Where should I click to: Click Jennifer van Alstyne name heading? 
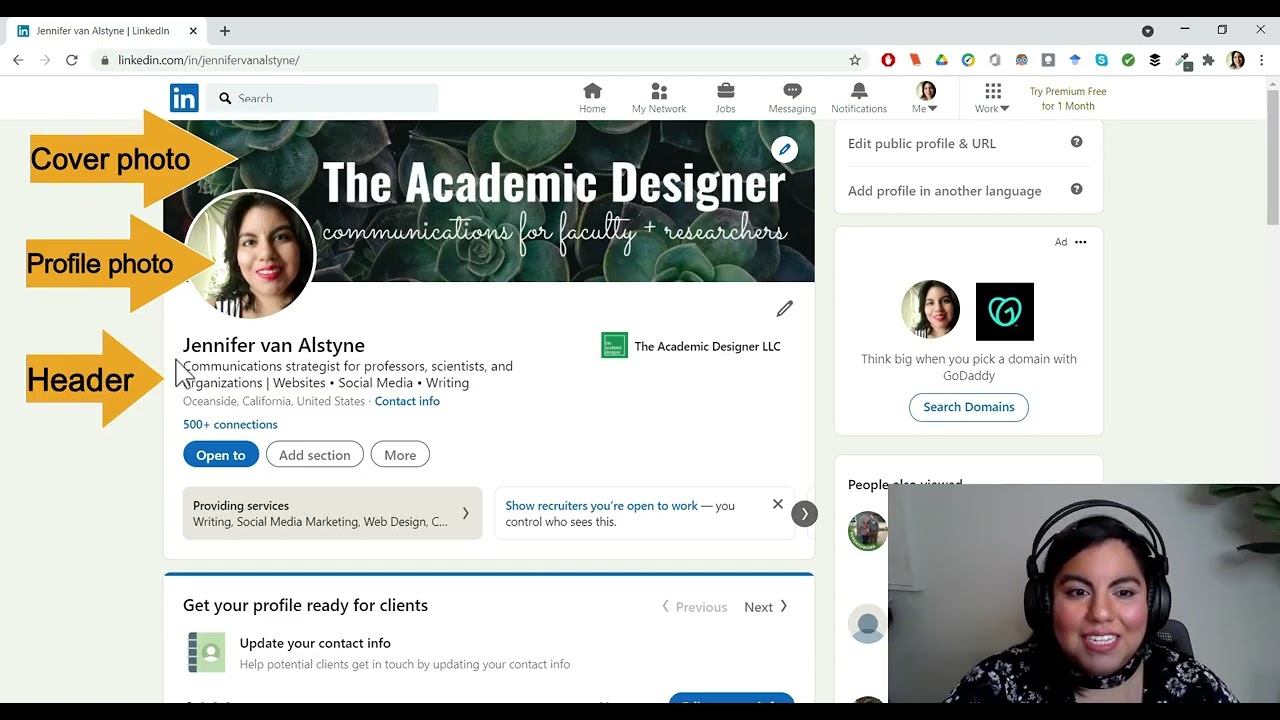coord(274,345)
